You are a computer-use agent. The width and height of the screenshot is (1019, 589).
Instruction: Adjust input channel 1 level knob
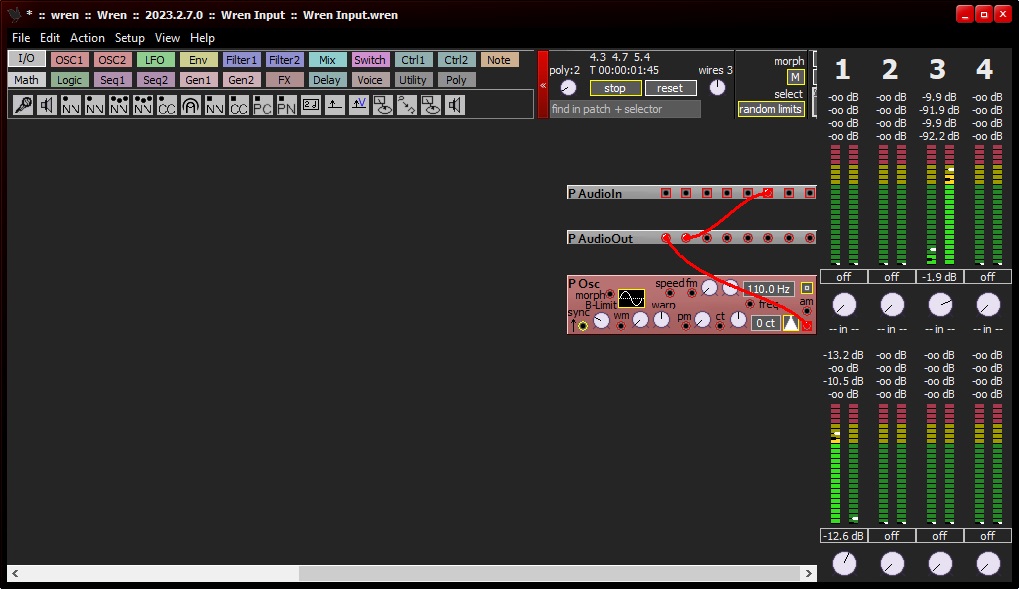(x=844, y=564)
